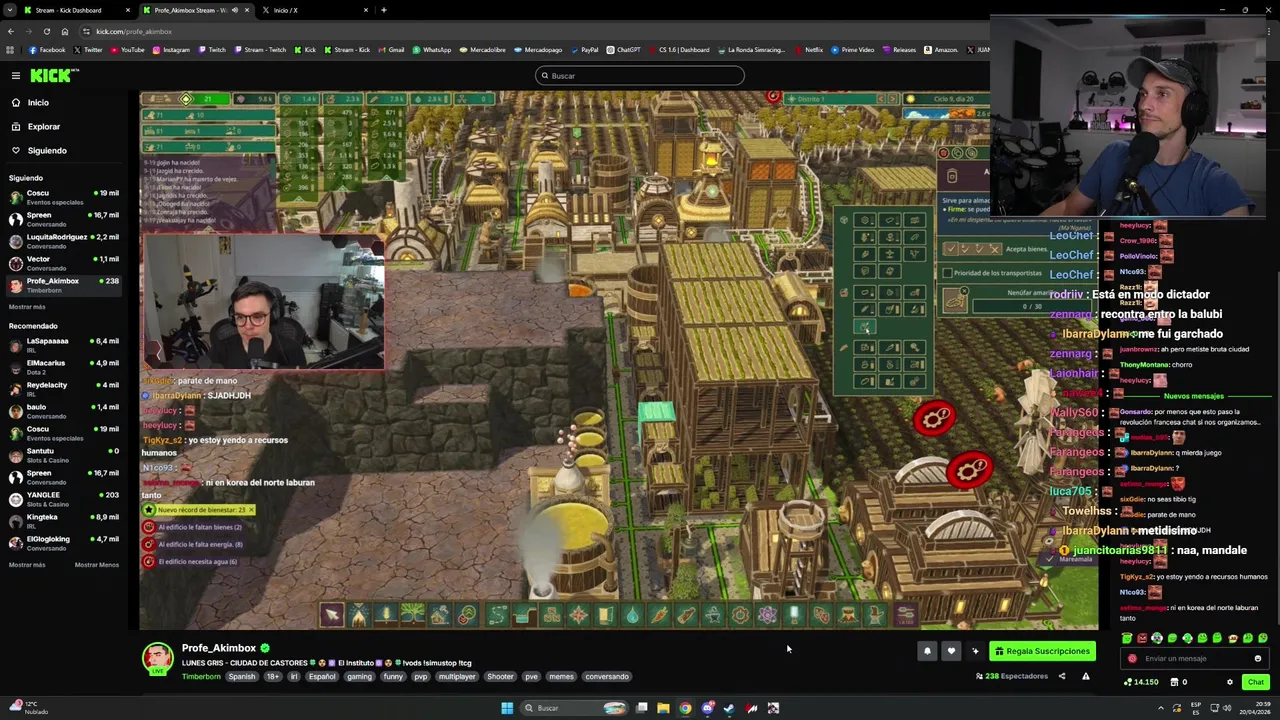Open the Facebook bookmark

point(48,50)
